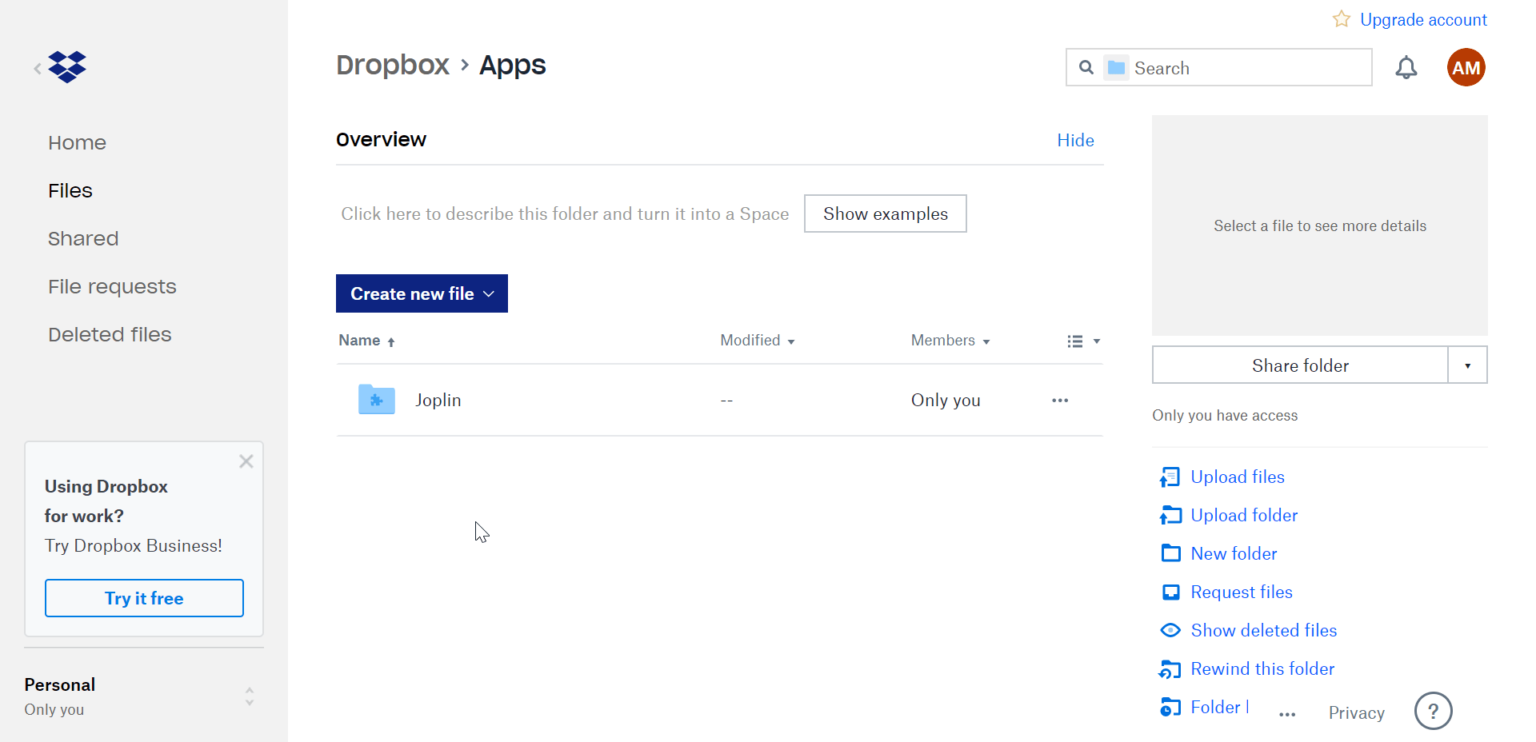This screenshot has height=742, width=1536.
Task: Click the Upgrade account link
Action: pyautogui.click(x=1423, y=19)
